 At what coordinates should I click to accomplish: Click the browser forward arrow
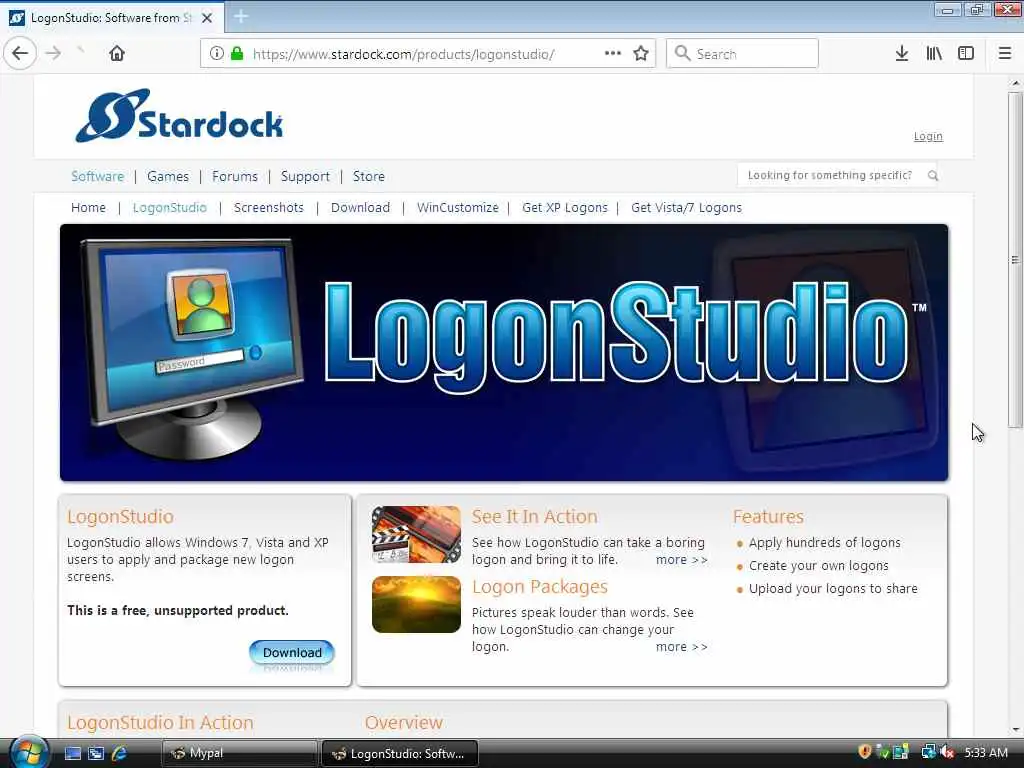coord(54,53)
